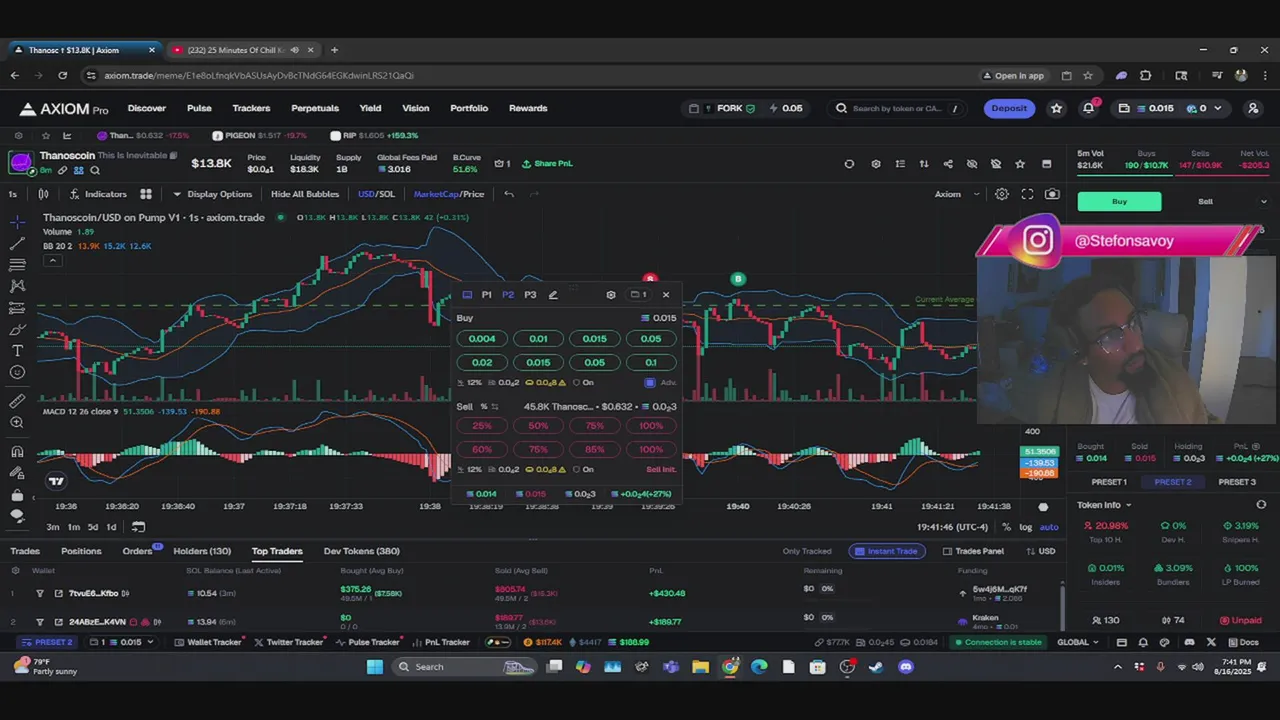Expand the wallet balance dropdown in header
The image size is (1280, 720).
[1220, 108]
